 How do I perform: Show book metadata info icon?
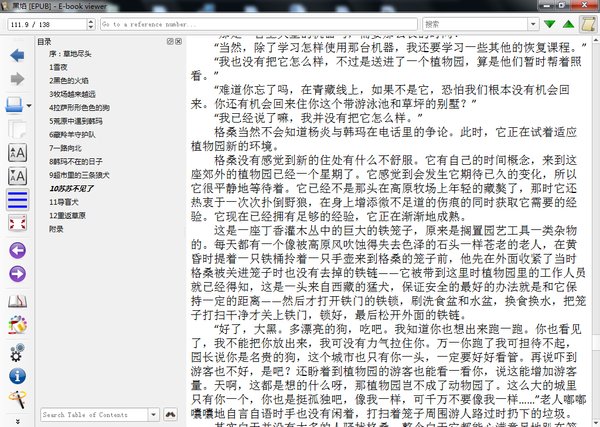point(17,376)
